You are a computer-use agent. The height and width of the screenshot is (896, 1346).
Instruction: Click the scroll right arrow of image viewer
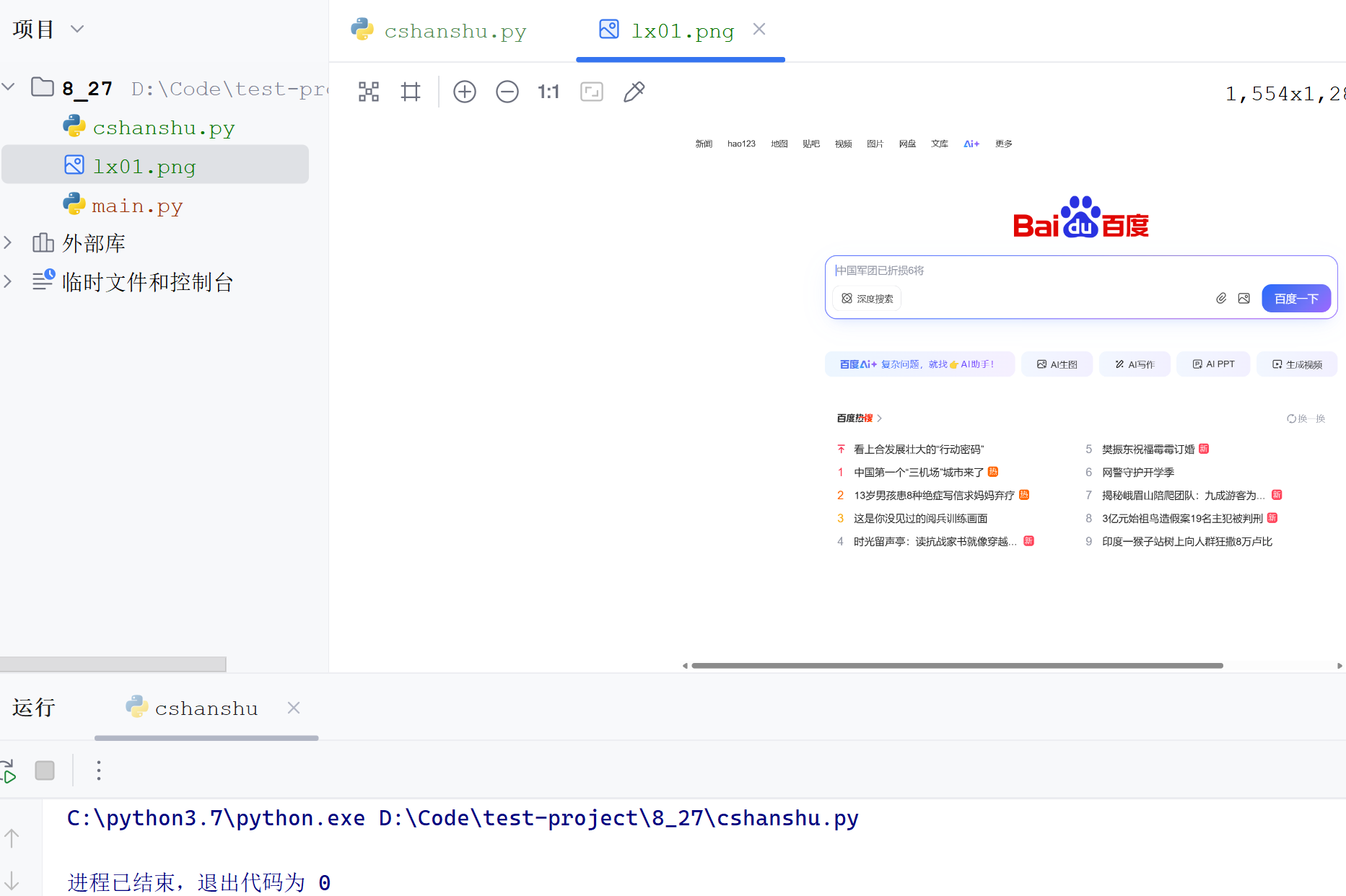click(x=1340, y=666)
